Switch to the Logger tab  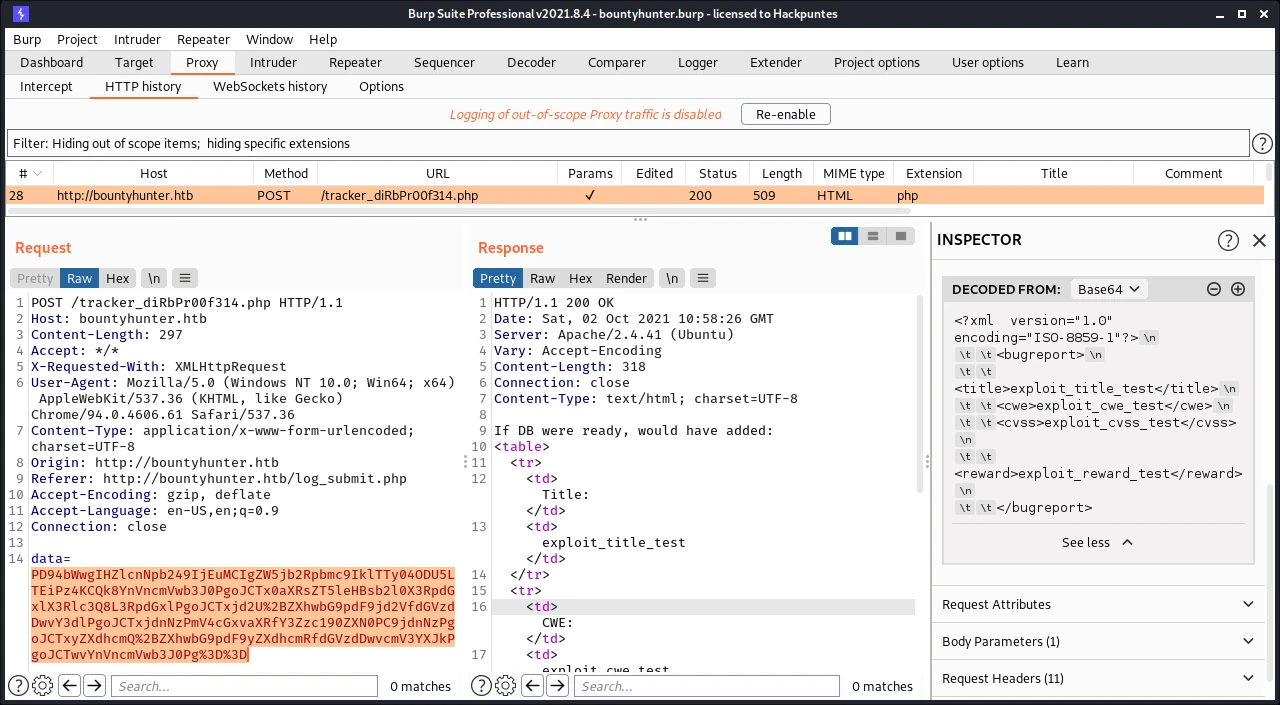[x=698, y=62]
